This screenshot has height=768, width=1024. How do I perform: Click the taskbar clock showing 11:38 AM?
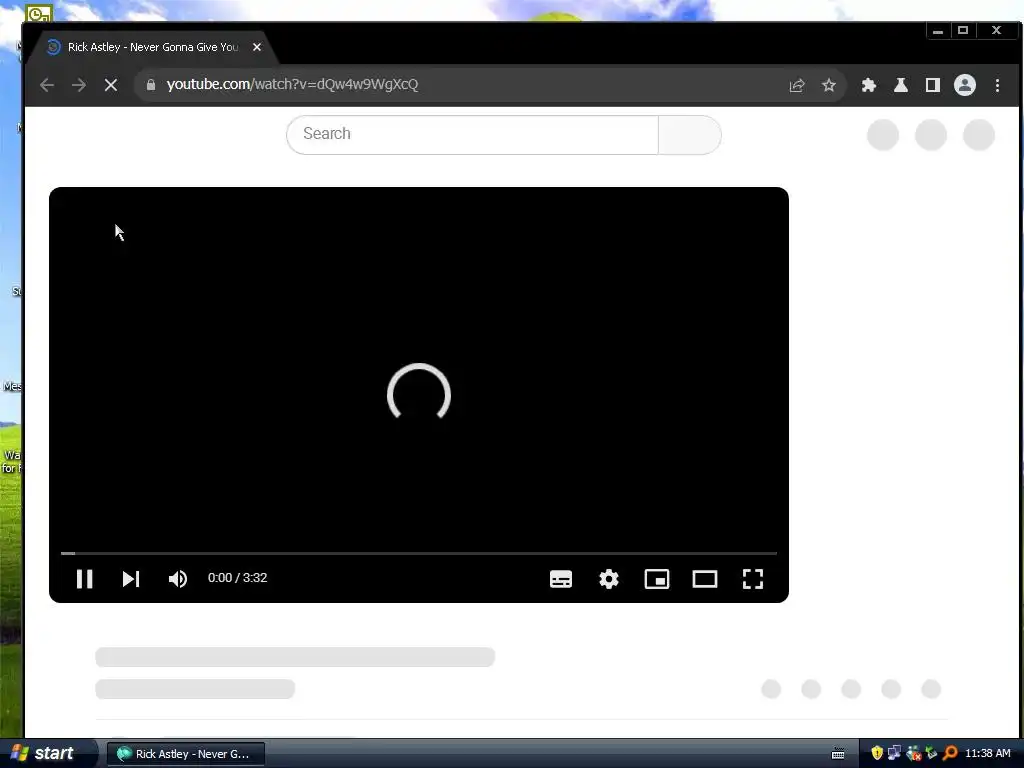pos(987,753)
